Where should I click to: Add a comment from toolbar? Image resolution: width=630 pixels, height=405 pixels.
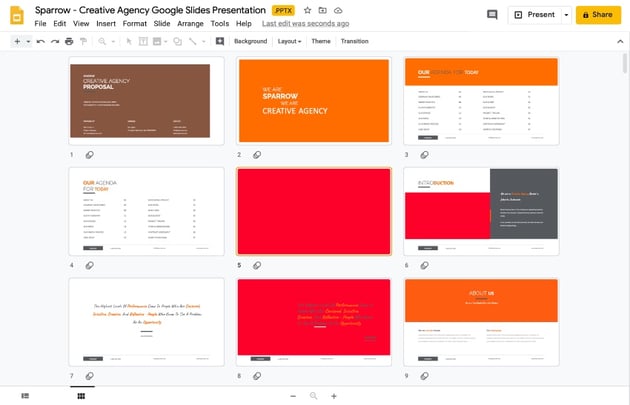(220, 41)
